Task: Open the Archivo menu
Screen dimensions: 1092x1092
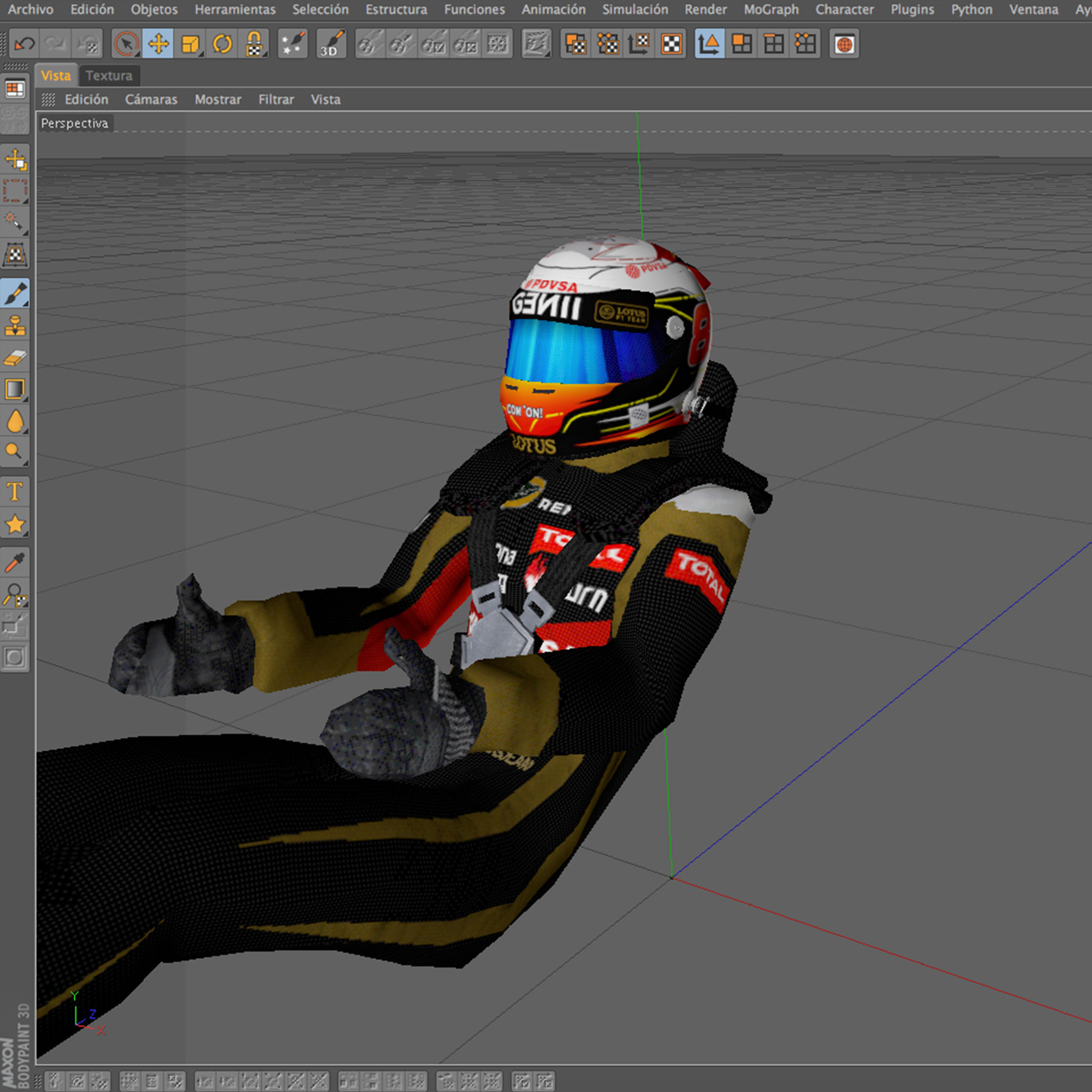Action: pos(31,10)
